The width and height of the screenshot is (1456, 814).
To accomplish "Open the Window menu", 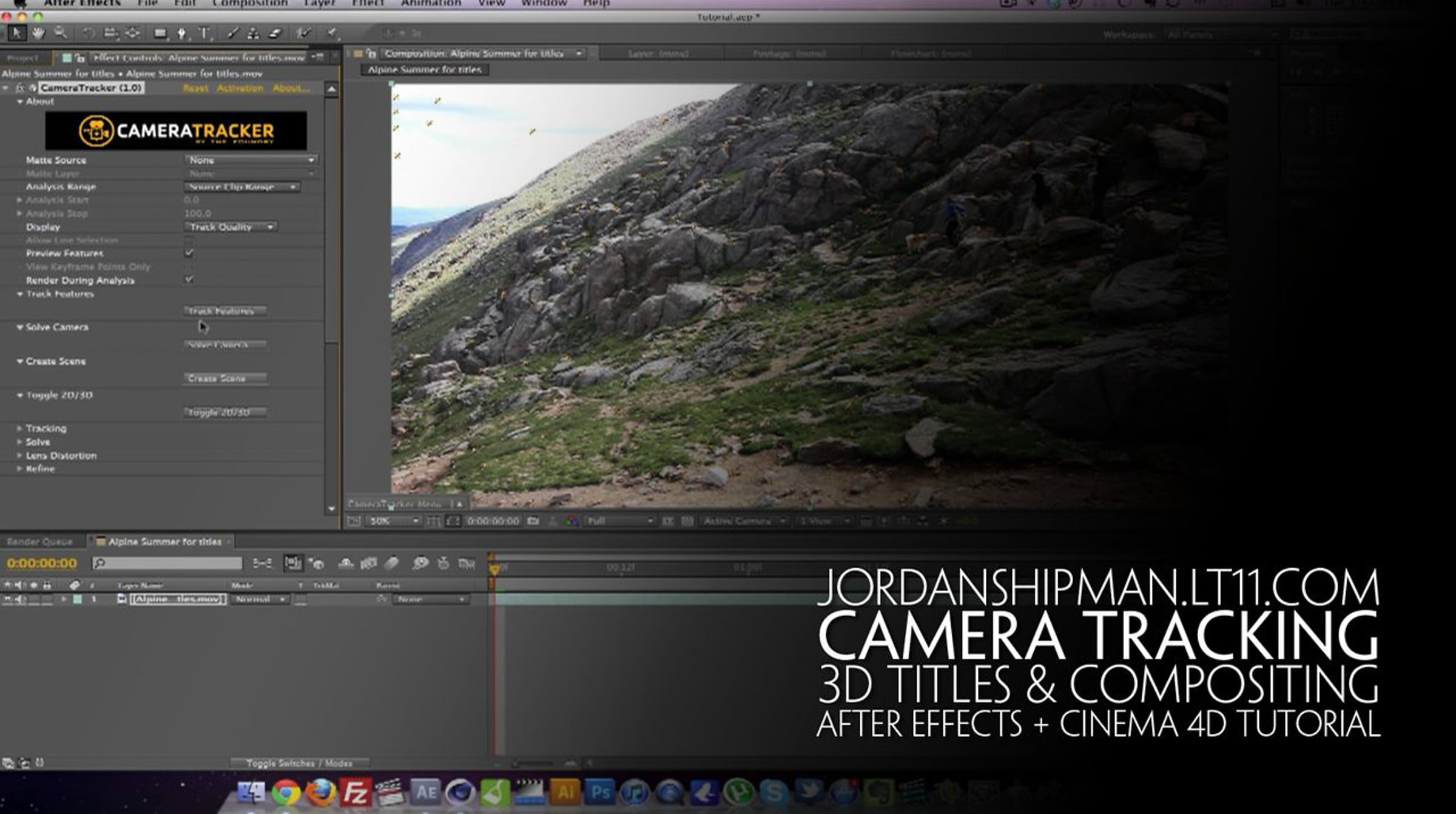I will point(544,4).
